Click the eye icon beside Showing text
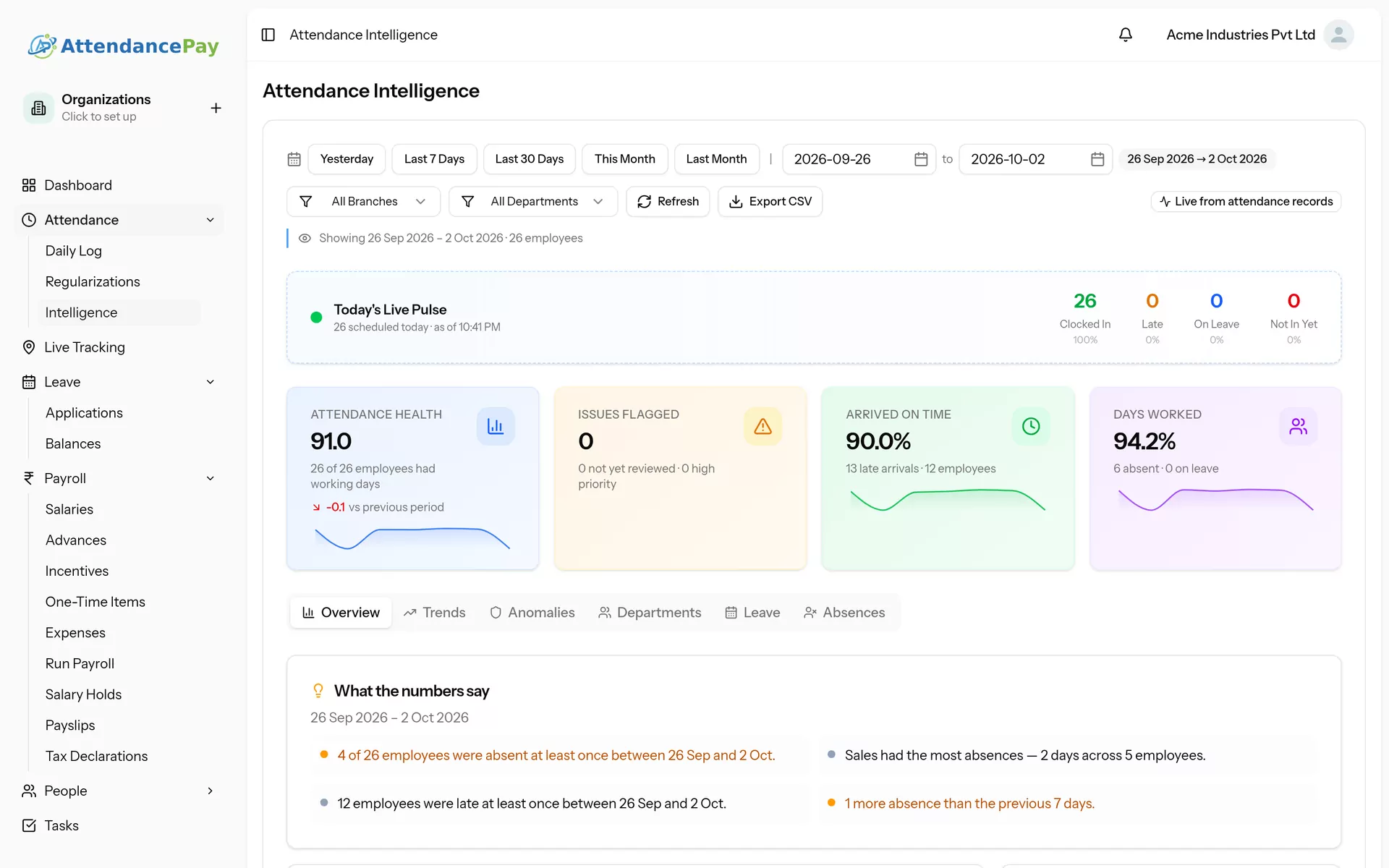 click(305, 238)
